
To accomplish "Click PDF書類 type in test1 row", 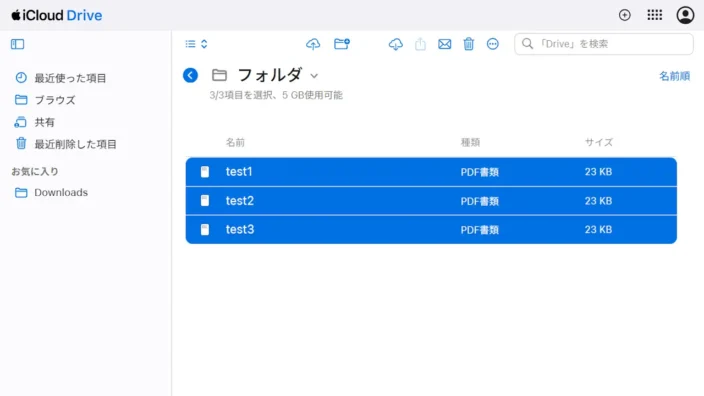I will point(480,172).
